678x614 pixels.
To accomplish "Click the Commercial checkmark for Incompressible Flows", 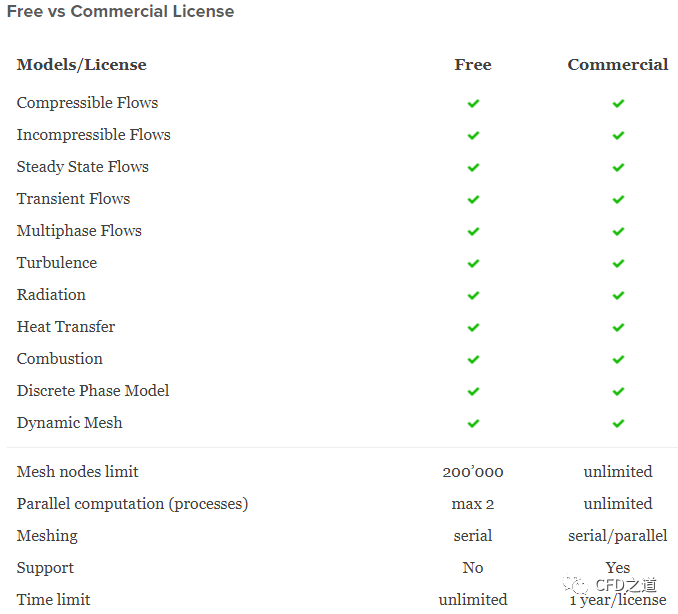I will click(x=618, y=135).
